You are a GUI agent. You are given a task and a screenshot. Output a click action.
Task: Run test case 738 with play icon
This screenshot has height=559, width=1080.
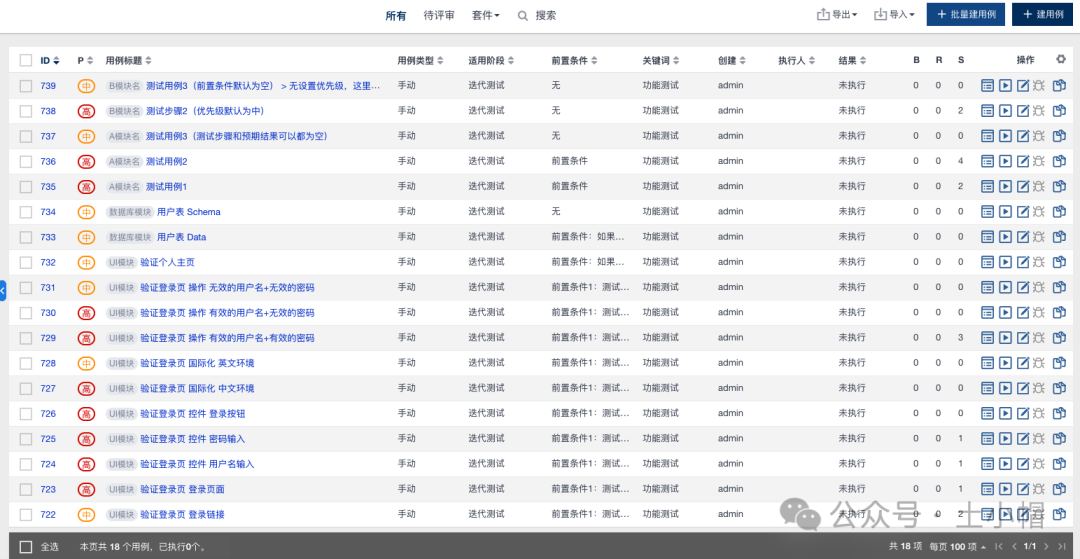click(1006, 111)
